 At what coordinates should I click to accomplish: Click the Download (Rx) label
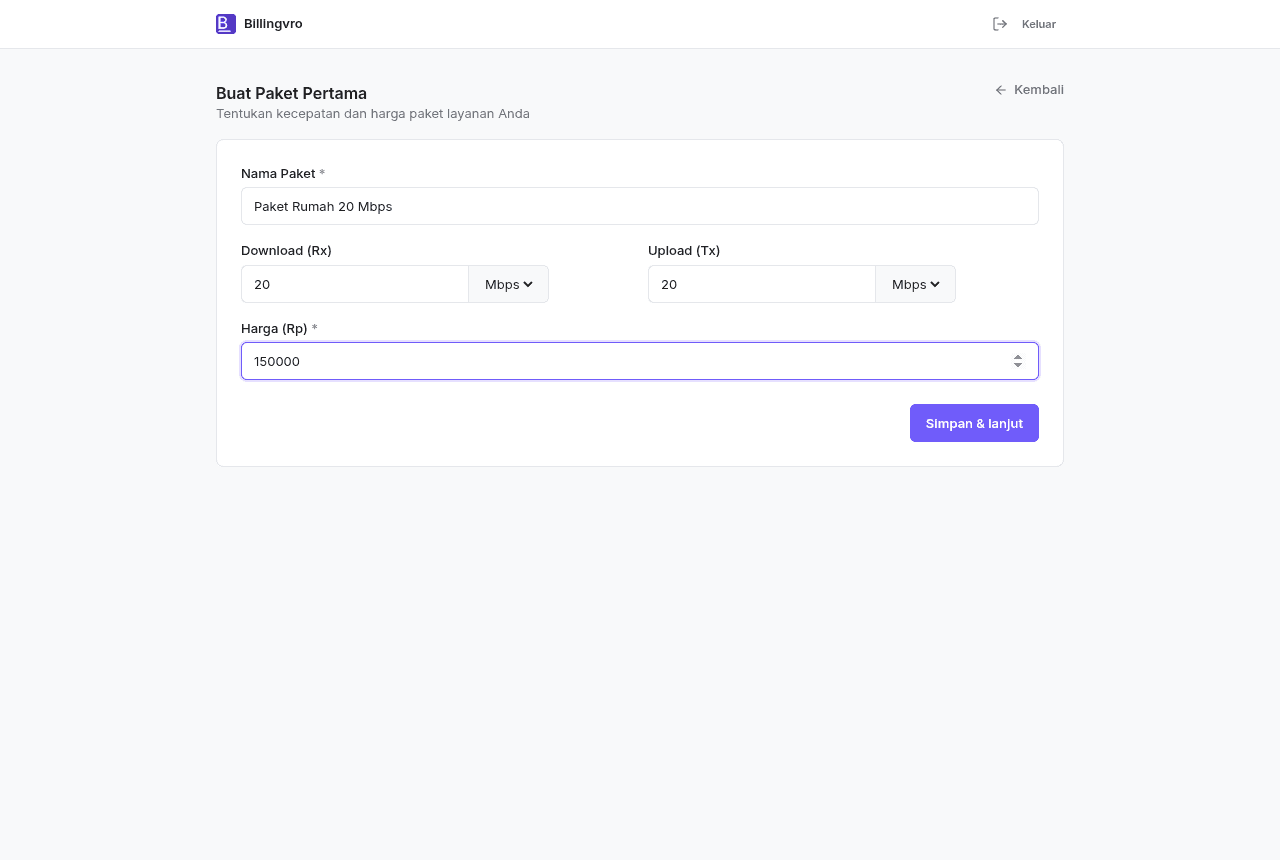coord(286,250)
